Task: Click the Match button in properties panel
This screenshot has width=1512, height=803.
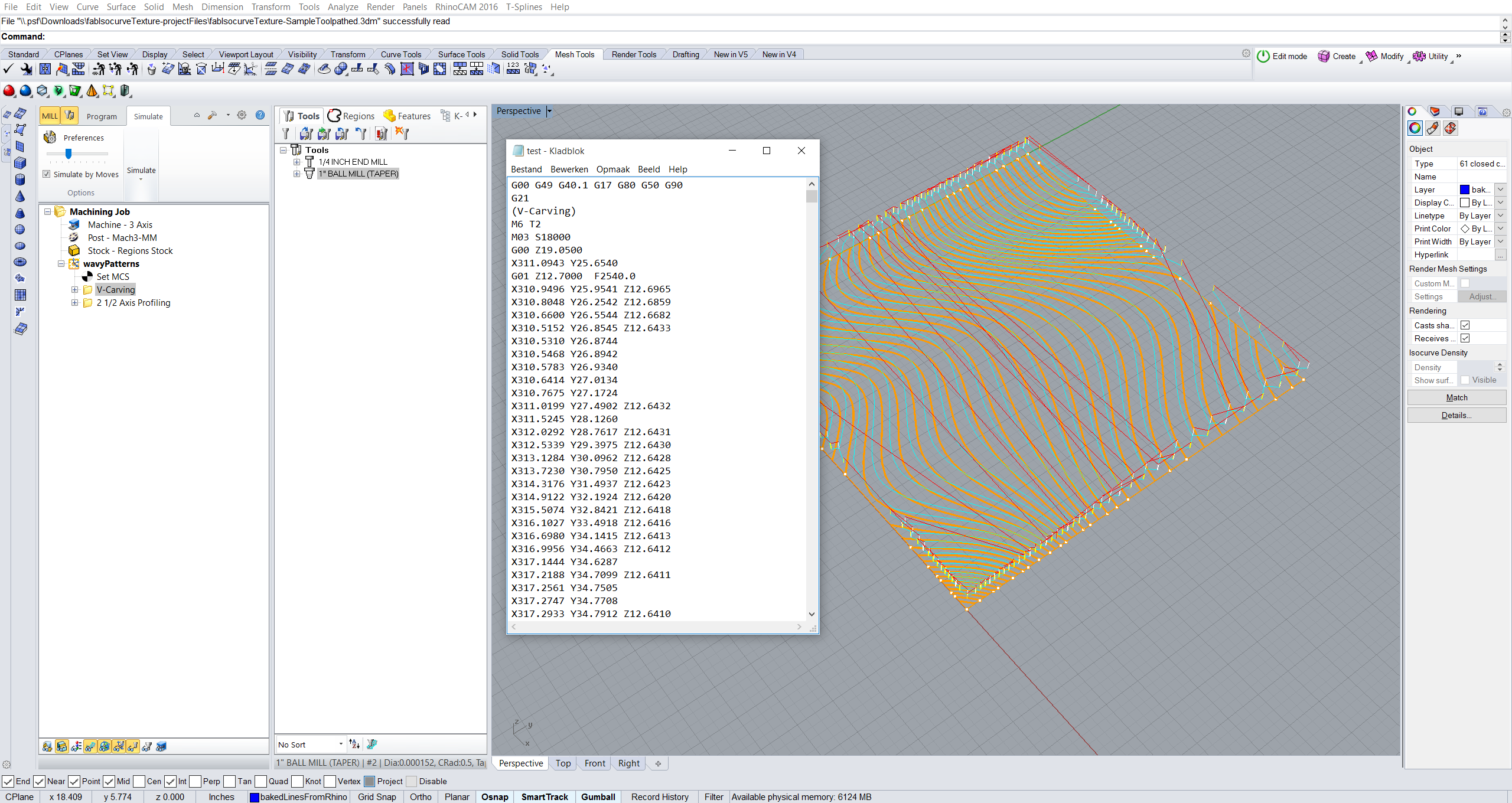Action: (1456, 397)
